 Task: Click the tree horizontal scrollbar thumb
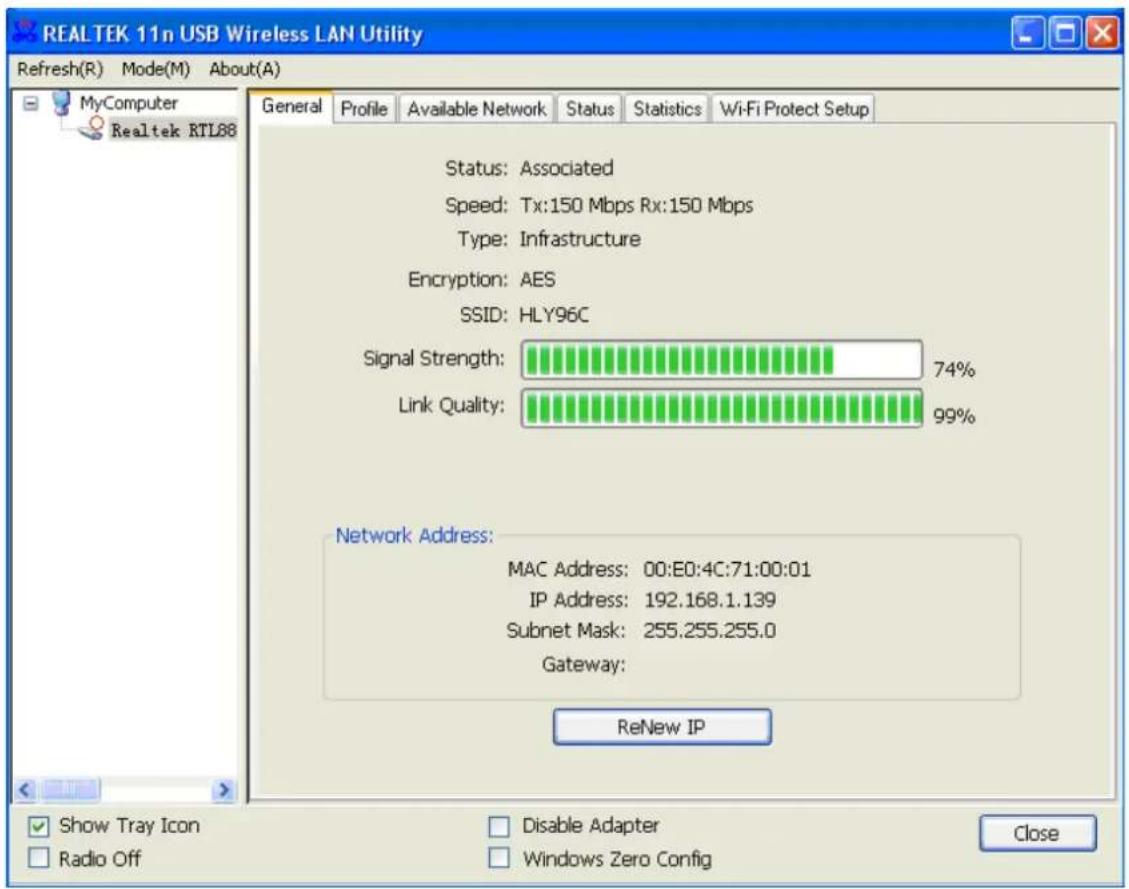tap(70, 790)
